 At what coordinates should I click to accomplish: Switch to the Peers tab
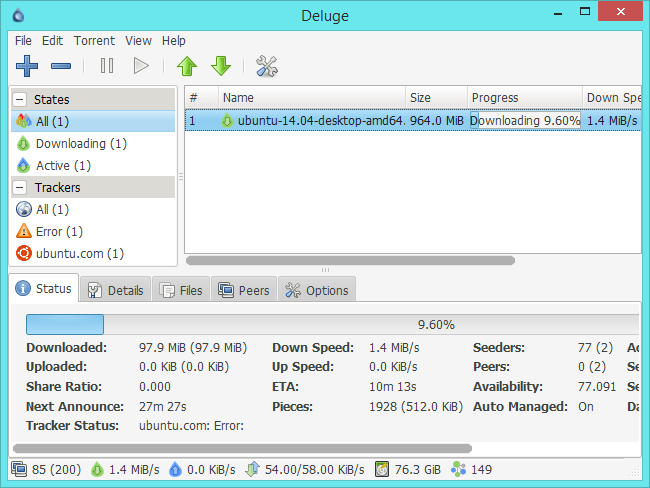point(244,290)
